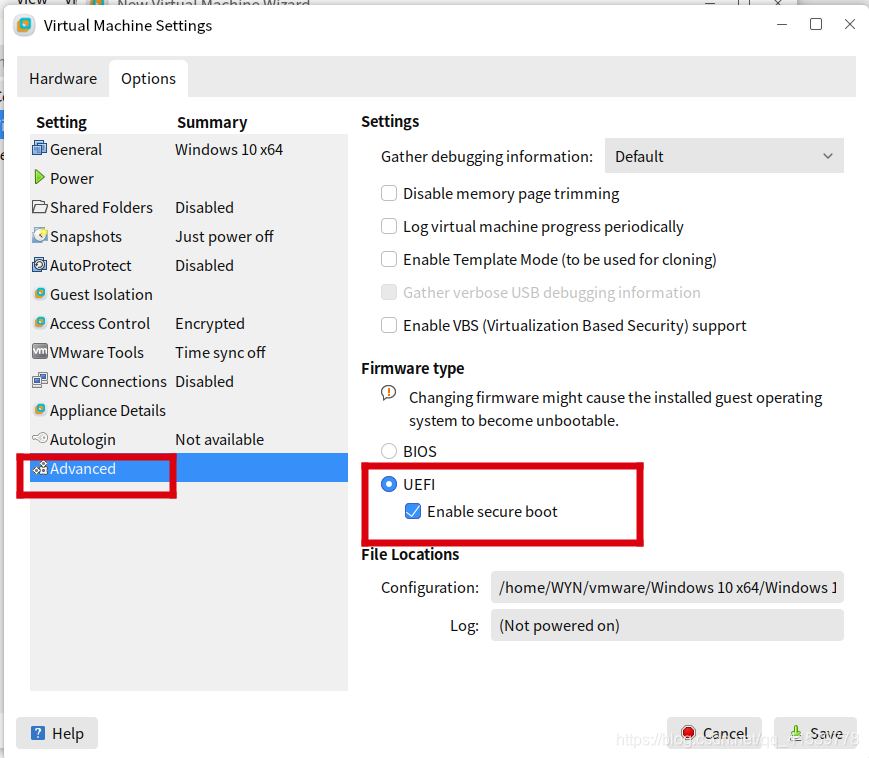The height and width of the screenshot is (758, 869).
Task: Click the Cancel button
Action: 714,733
